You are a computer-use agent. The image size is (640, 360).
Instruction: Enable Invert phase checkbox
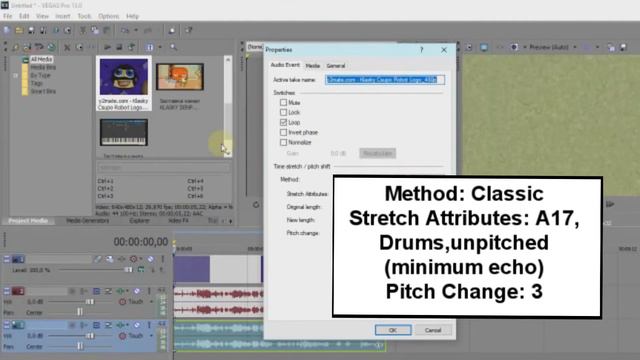coord(283,132)
